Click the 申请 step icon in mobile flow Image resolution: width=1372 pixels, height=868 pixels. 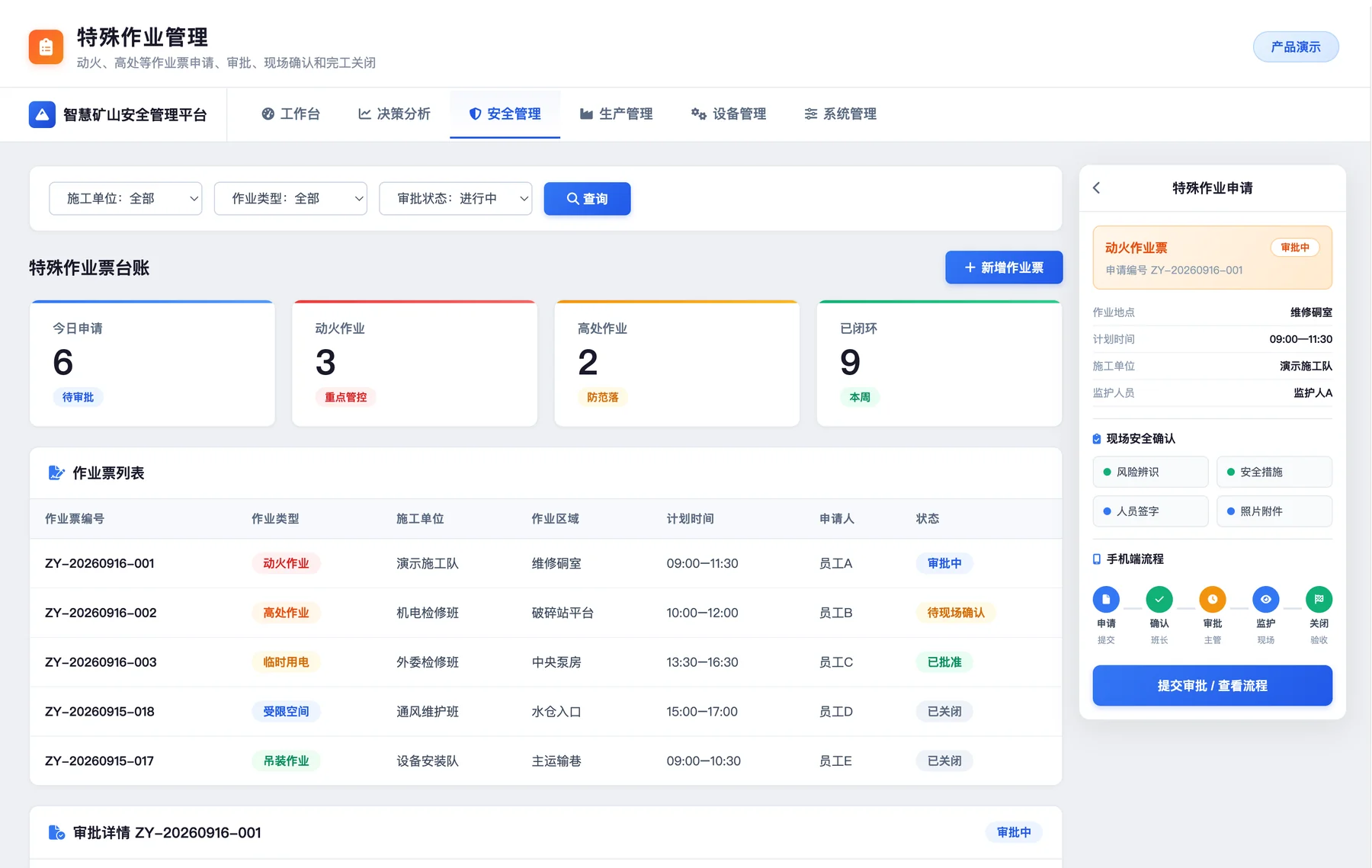[1106, 599]
